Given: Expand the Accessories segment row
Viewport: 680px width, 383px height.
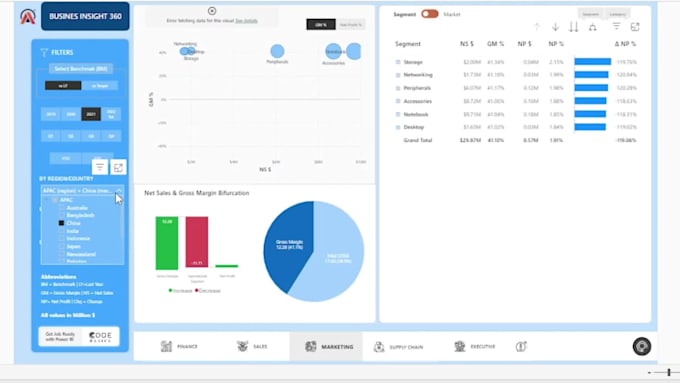Looking at the screenshot, I should (x=398, y=101).
